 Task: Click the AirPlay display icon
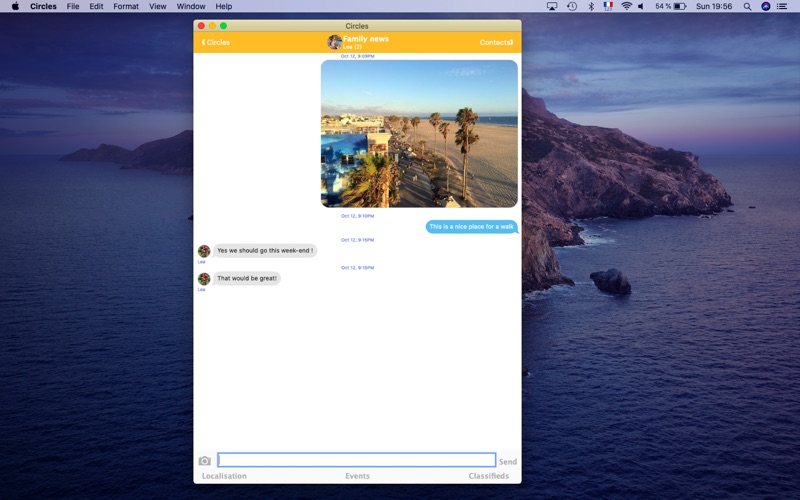tap(552, 6)
